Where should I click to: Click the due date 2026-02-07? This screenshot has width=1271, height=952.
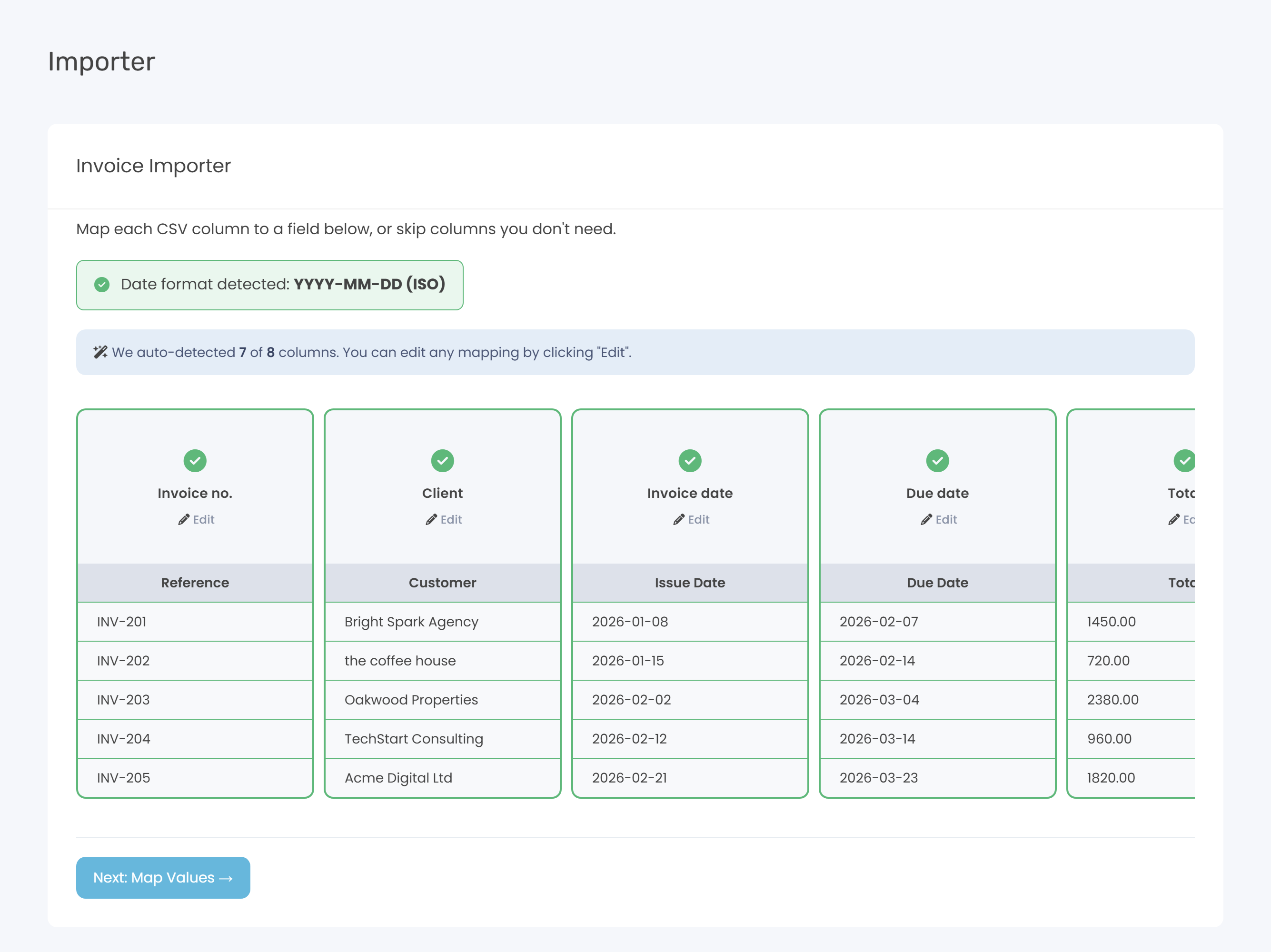938,622
